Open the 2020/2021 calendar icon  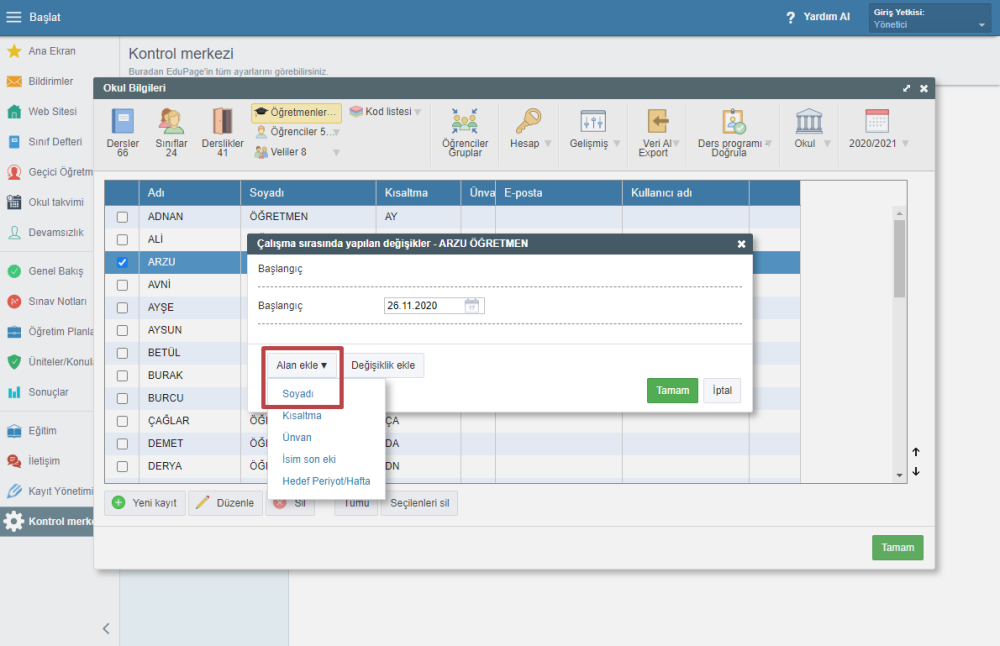coord(877,121)
